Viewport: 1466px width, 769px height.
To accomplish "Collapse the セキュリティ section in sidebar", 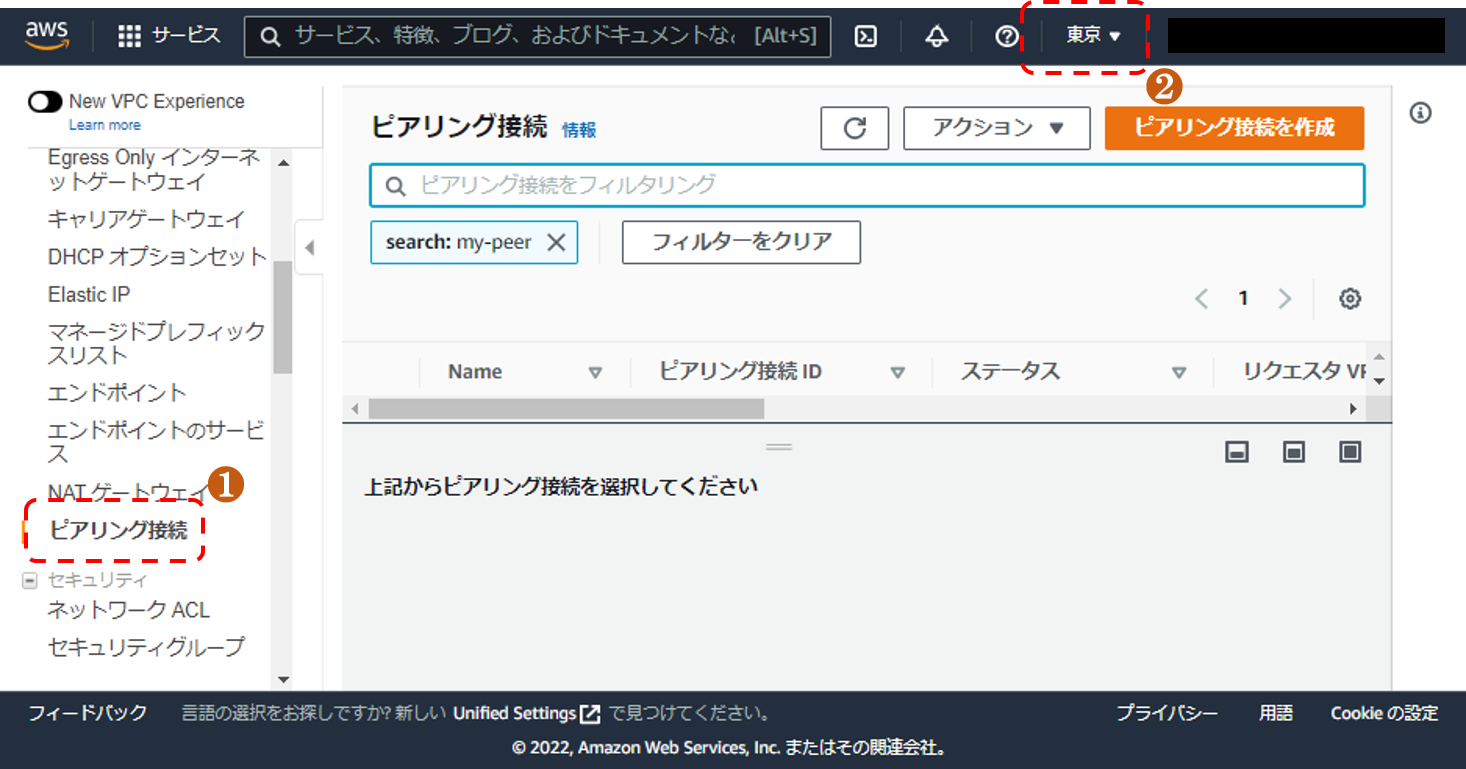I will pos(30,580).
